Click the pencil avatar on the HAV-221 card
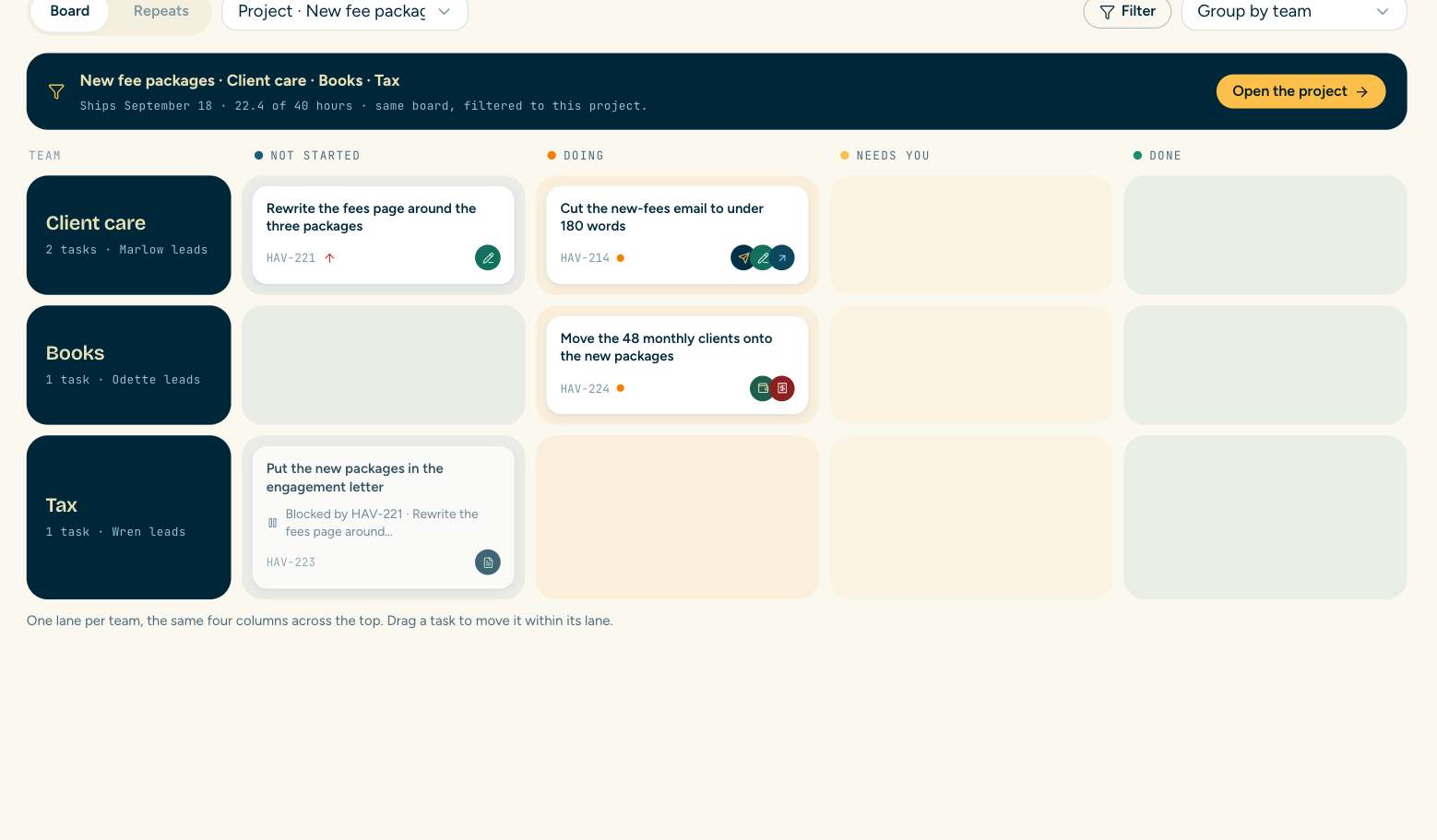Image resolution: width=1437 pixels, height=840 pixels. 488,258
